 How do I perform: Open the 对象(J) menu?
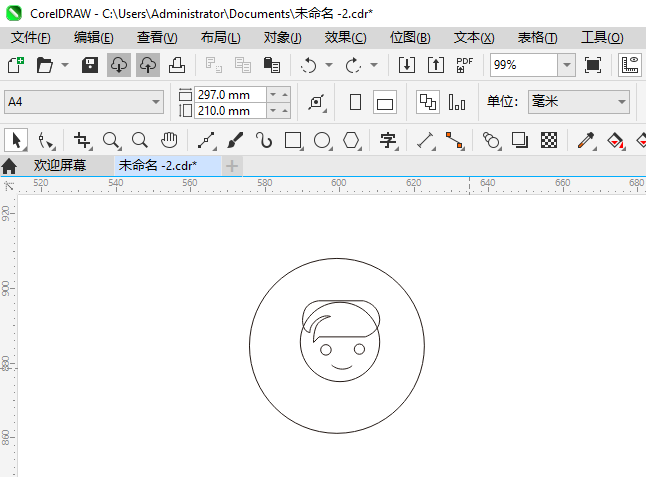point(283,38)
